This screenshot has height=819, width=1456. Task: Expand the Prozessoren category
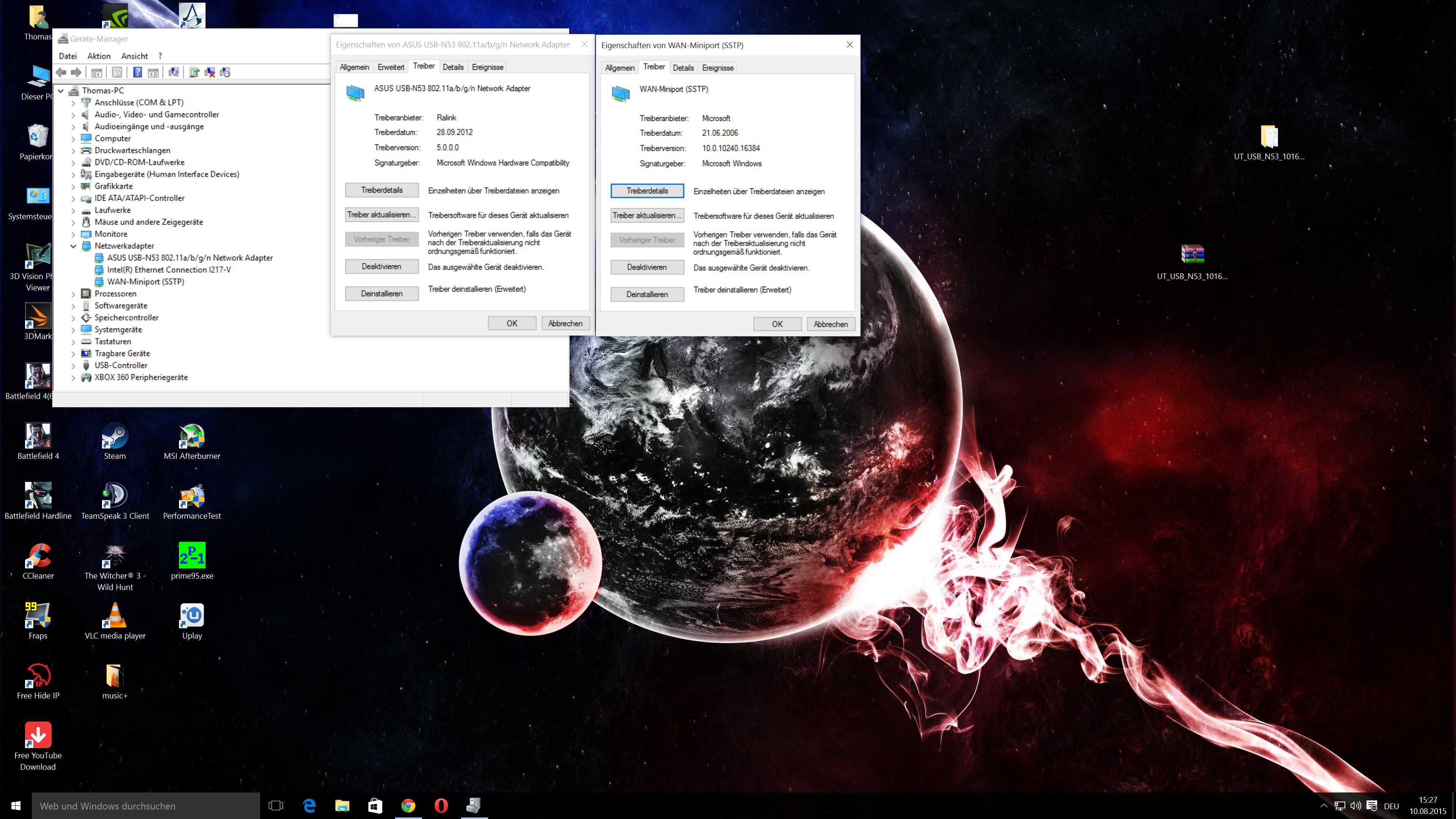pos(74,294)
